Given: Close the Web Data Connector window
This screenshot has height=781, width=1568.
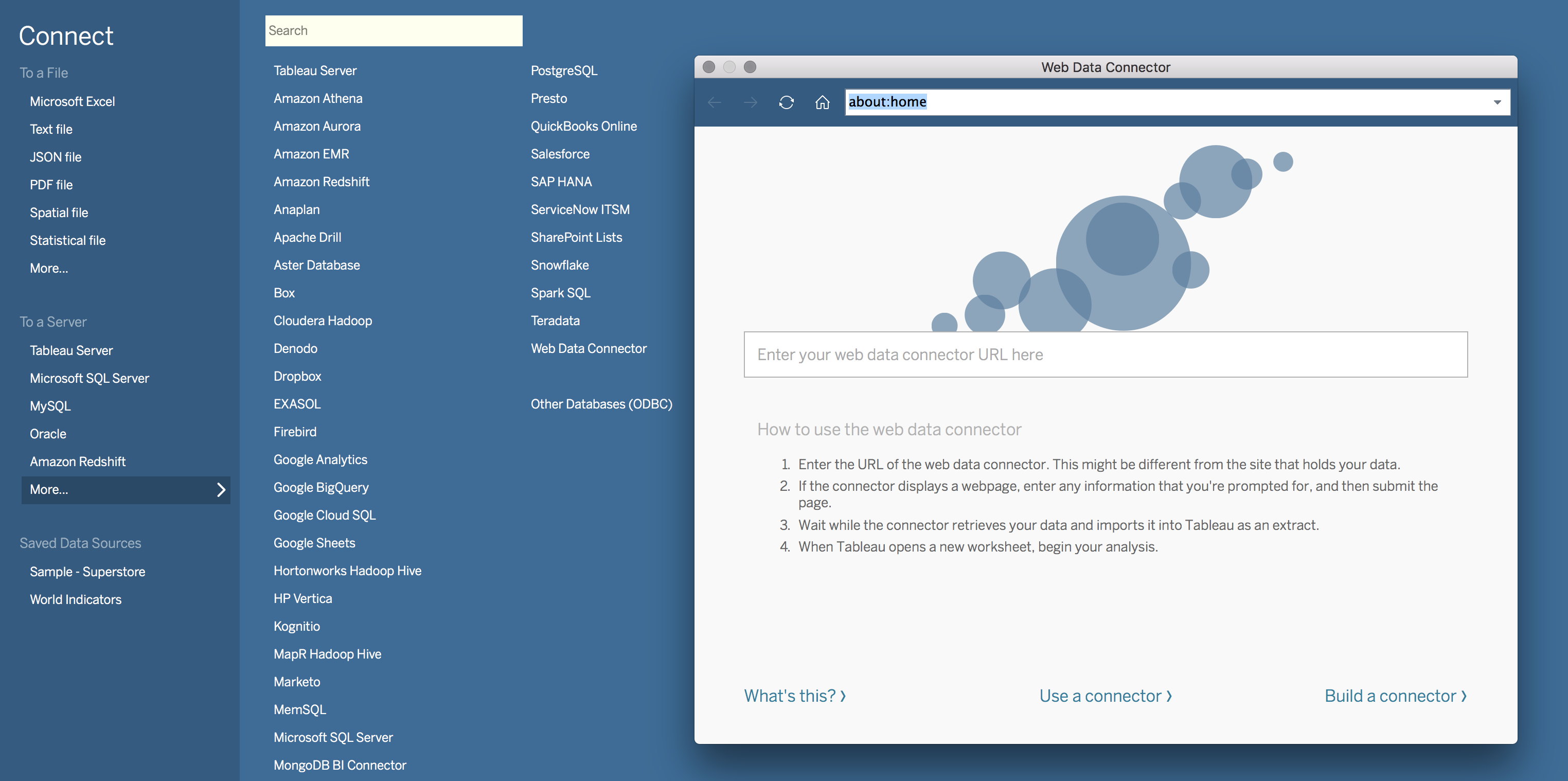Looking at the screenshot, I should [708, 67].
